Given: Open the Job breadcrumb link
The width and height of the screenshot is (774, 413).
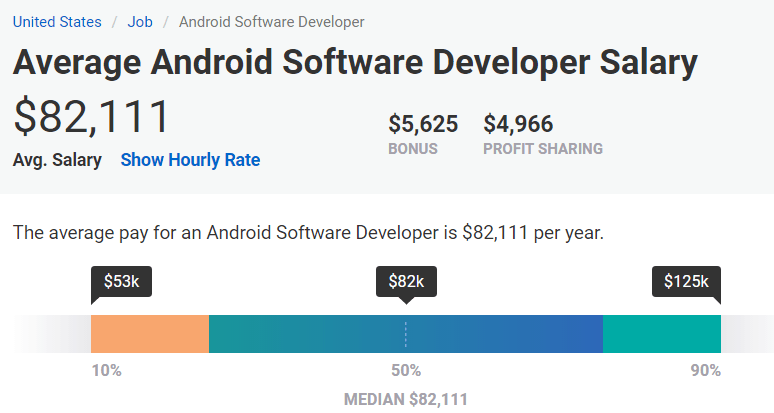Looking at the screenshot, I should 140,21.
